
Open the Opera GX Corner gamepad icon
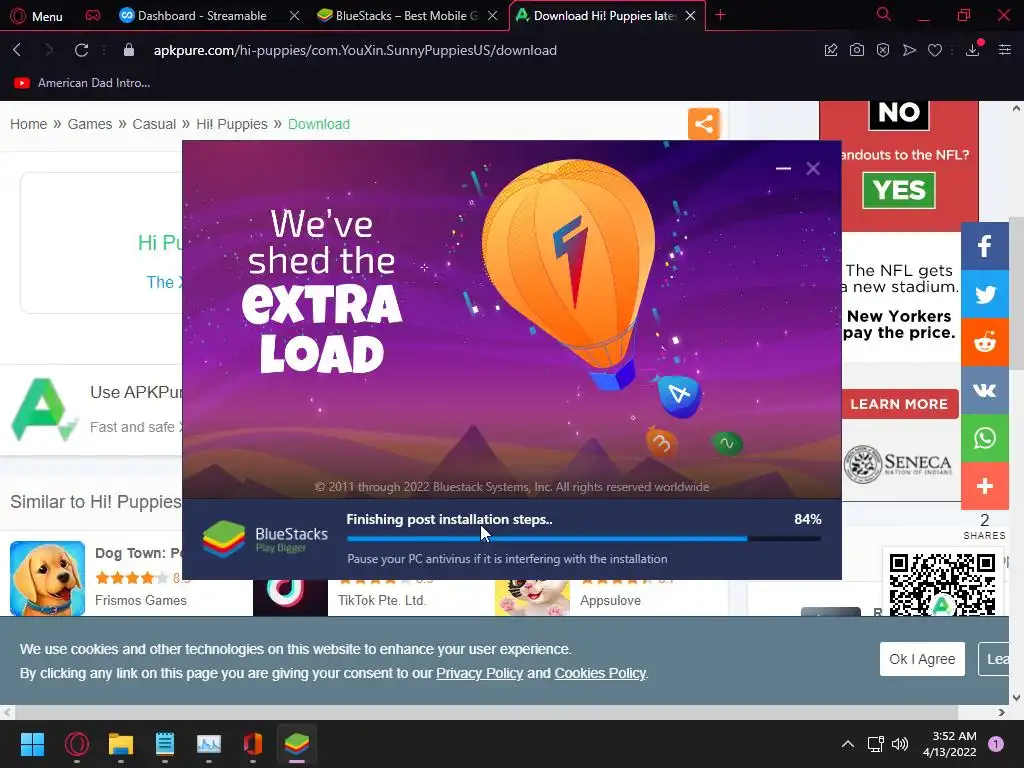(x=93, y=15)
